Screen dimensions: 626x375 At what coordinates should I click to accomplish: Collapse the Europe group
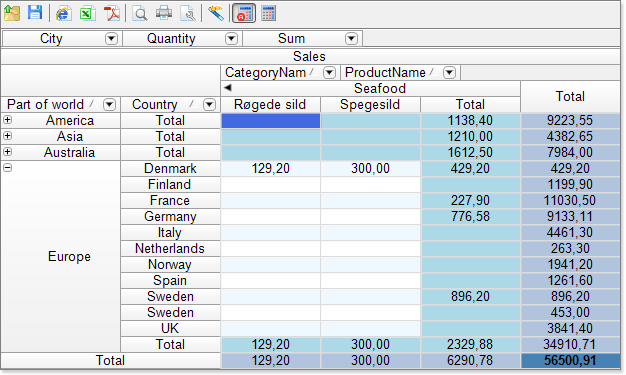pos(8,168)
